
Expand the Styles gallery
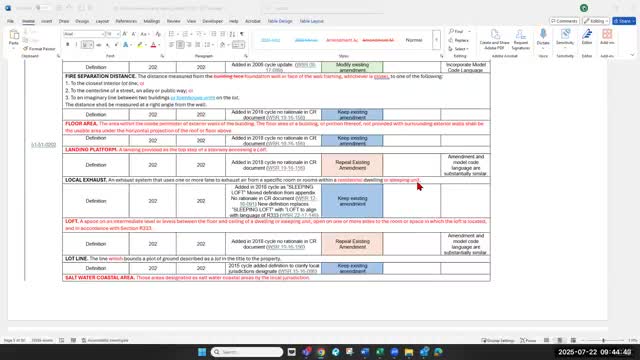coord(436,40)
